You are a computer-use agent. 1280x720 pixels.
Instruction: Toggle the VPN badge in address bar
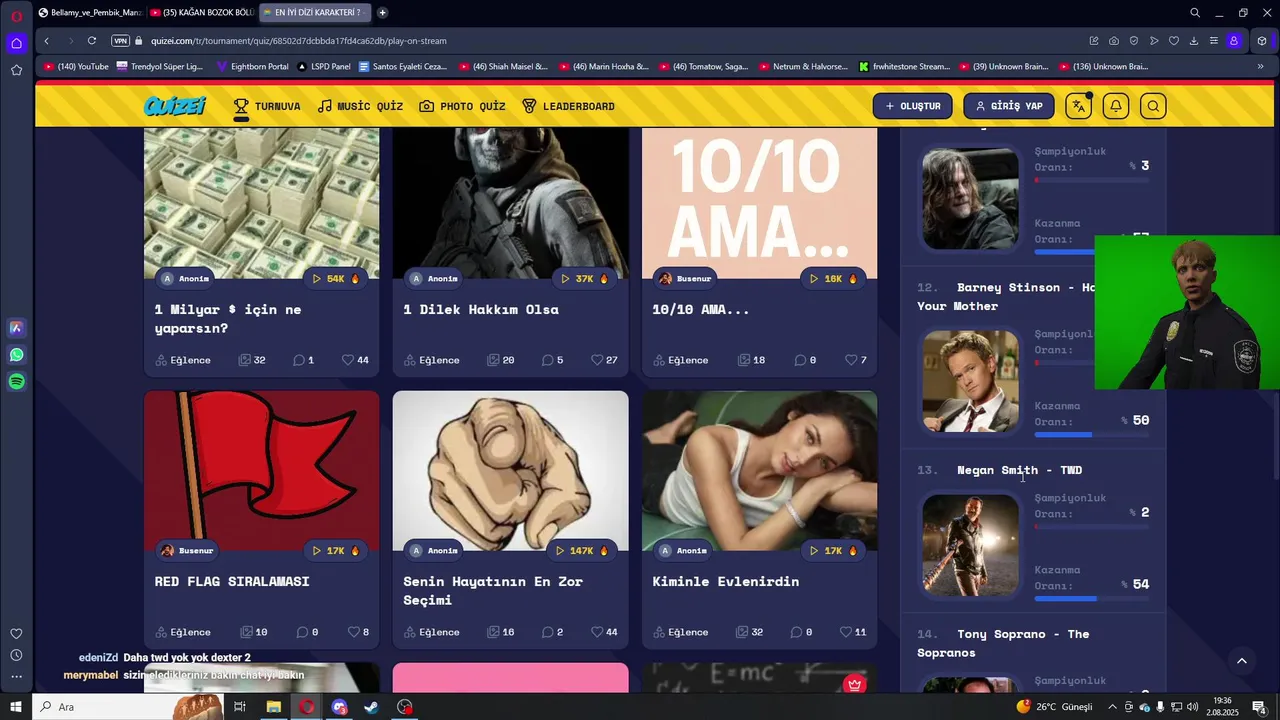click(121, 41)
